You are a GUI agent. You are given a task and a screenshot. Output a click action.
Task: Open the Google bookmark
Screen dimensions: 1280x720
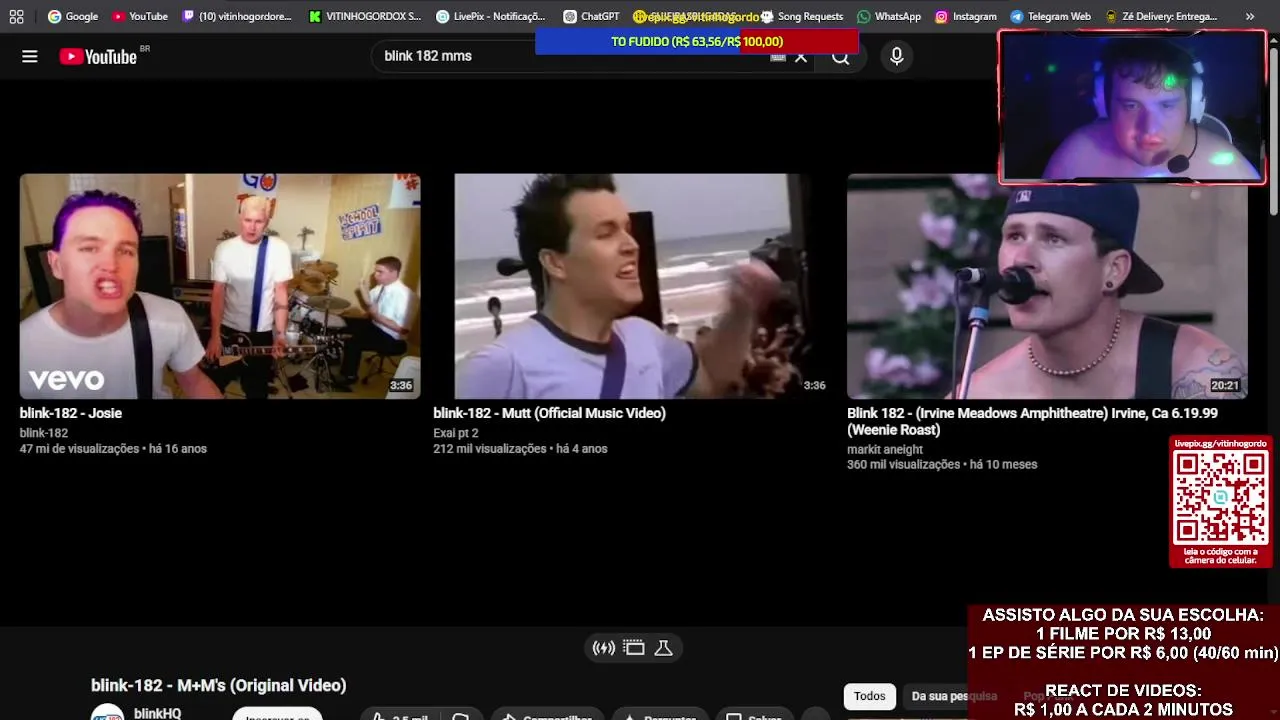click(72, 16)
